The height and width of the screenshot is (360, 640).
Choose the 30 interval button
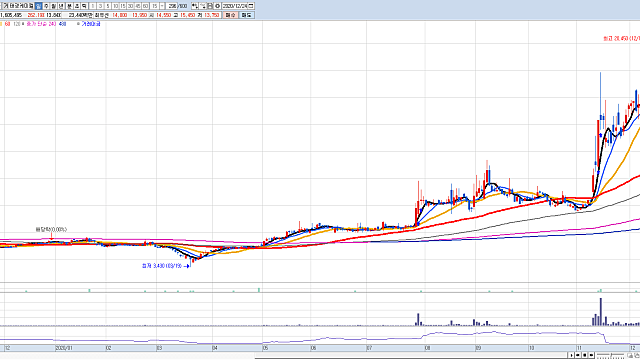[x=131, y=6]
